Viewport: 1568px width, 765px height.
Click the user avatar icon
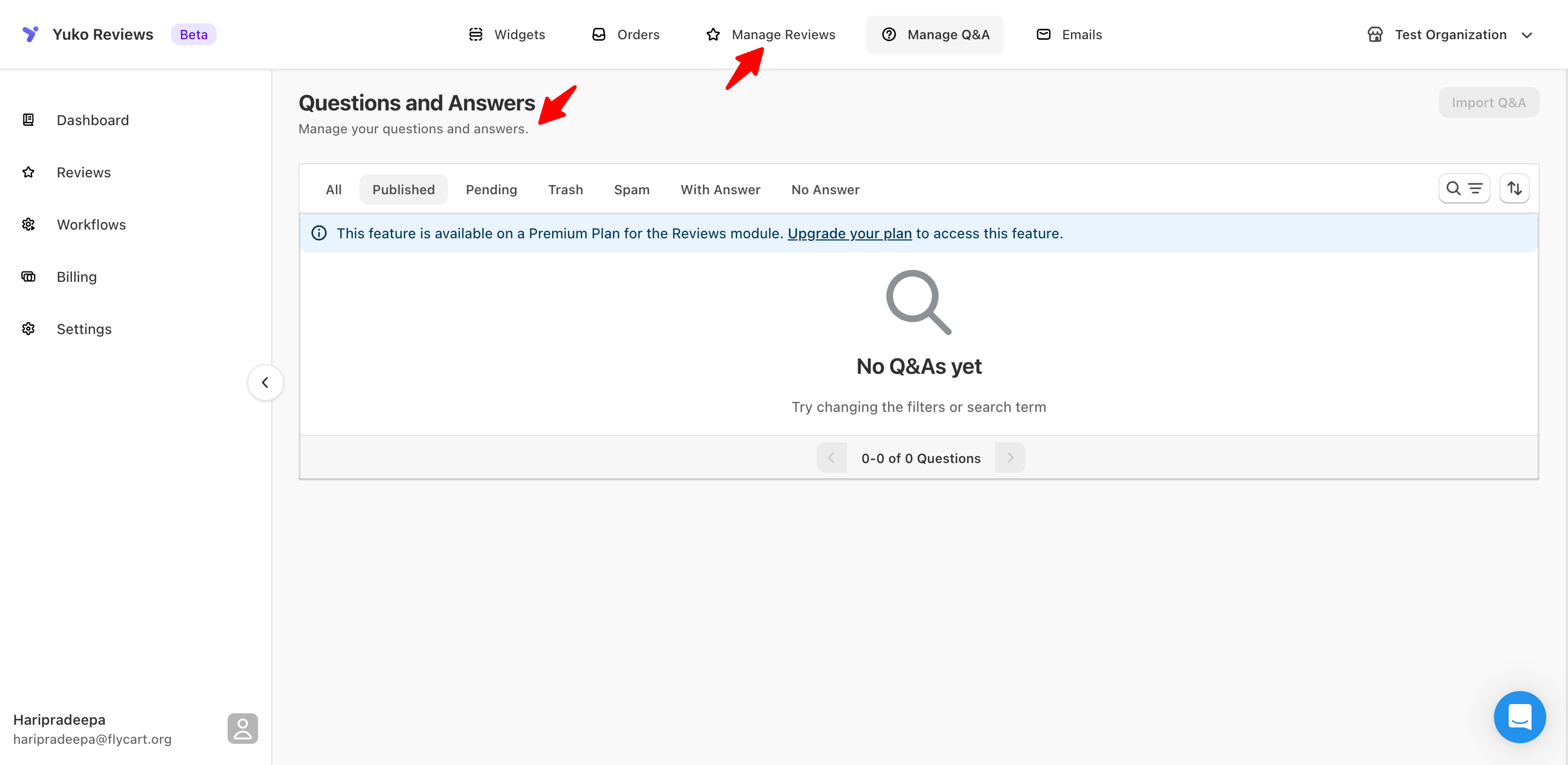(x=242, y=728)
